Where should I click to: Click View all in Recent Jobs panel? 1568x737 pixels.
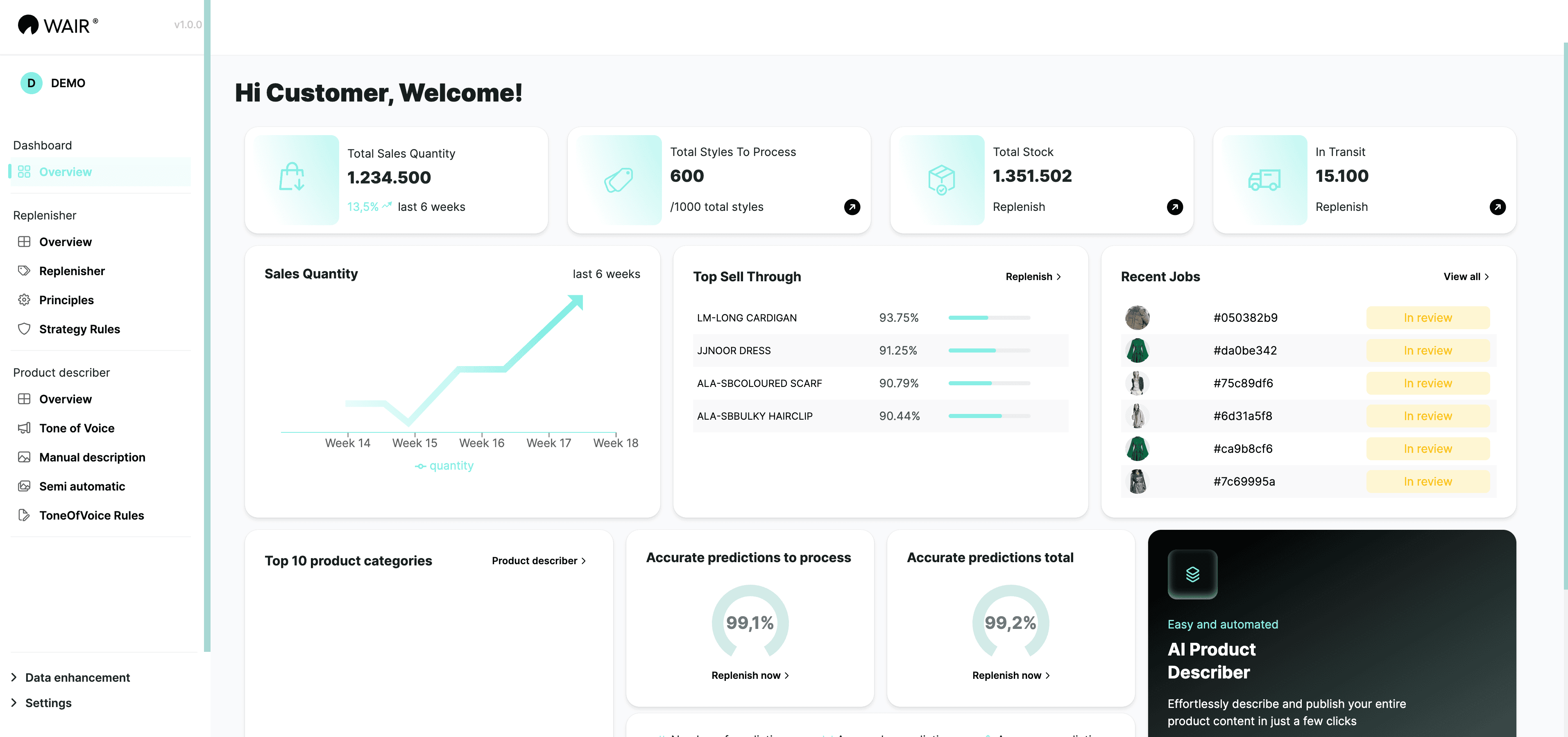pyautogui.click(x=1466, y=276)
